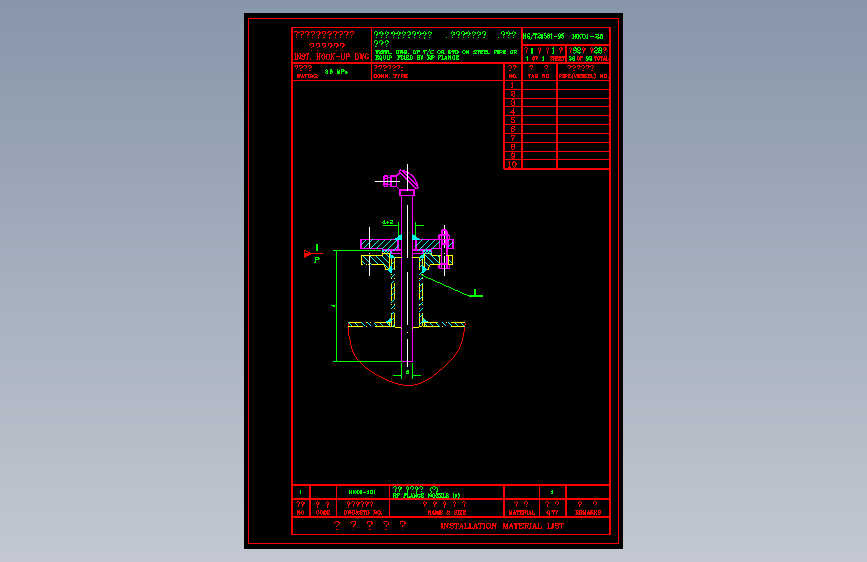The height and width of the screenshot is (562, 867).
Task: Click row number 5 in tag table
Action: pyautogui.click(x=513, y=120)
